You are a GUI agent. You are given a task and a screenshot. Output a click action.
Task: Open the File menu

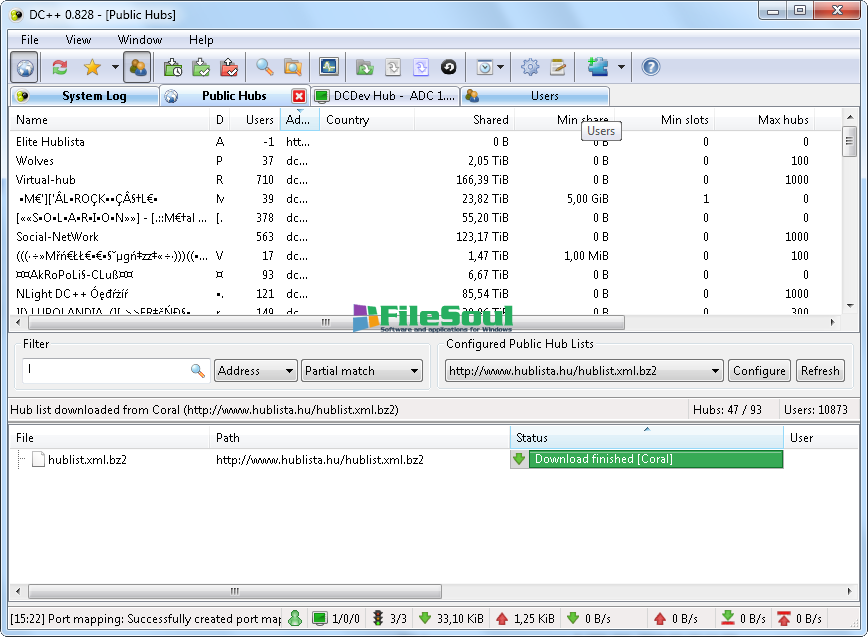coord(30,40)
